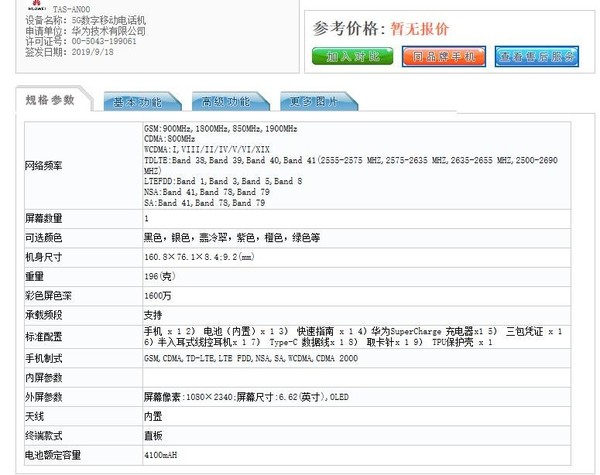Screen dimensions: 600x475
Task: Select the 1600万 value
Action: (158, 296)
